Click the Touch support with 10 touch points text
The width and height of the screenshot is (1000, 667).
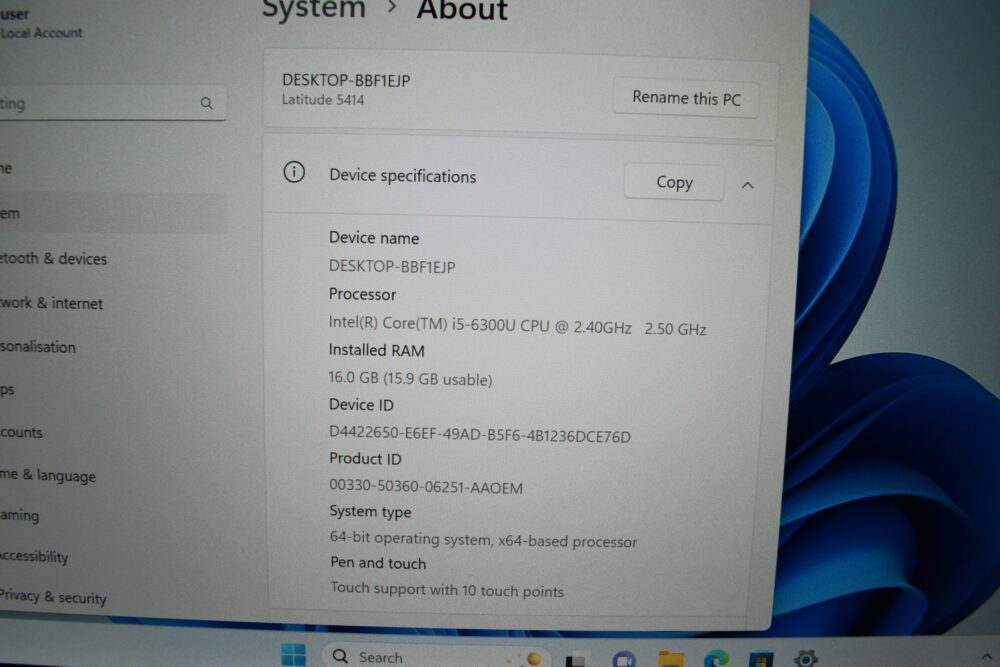pos(447,590)
